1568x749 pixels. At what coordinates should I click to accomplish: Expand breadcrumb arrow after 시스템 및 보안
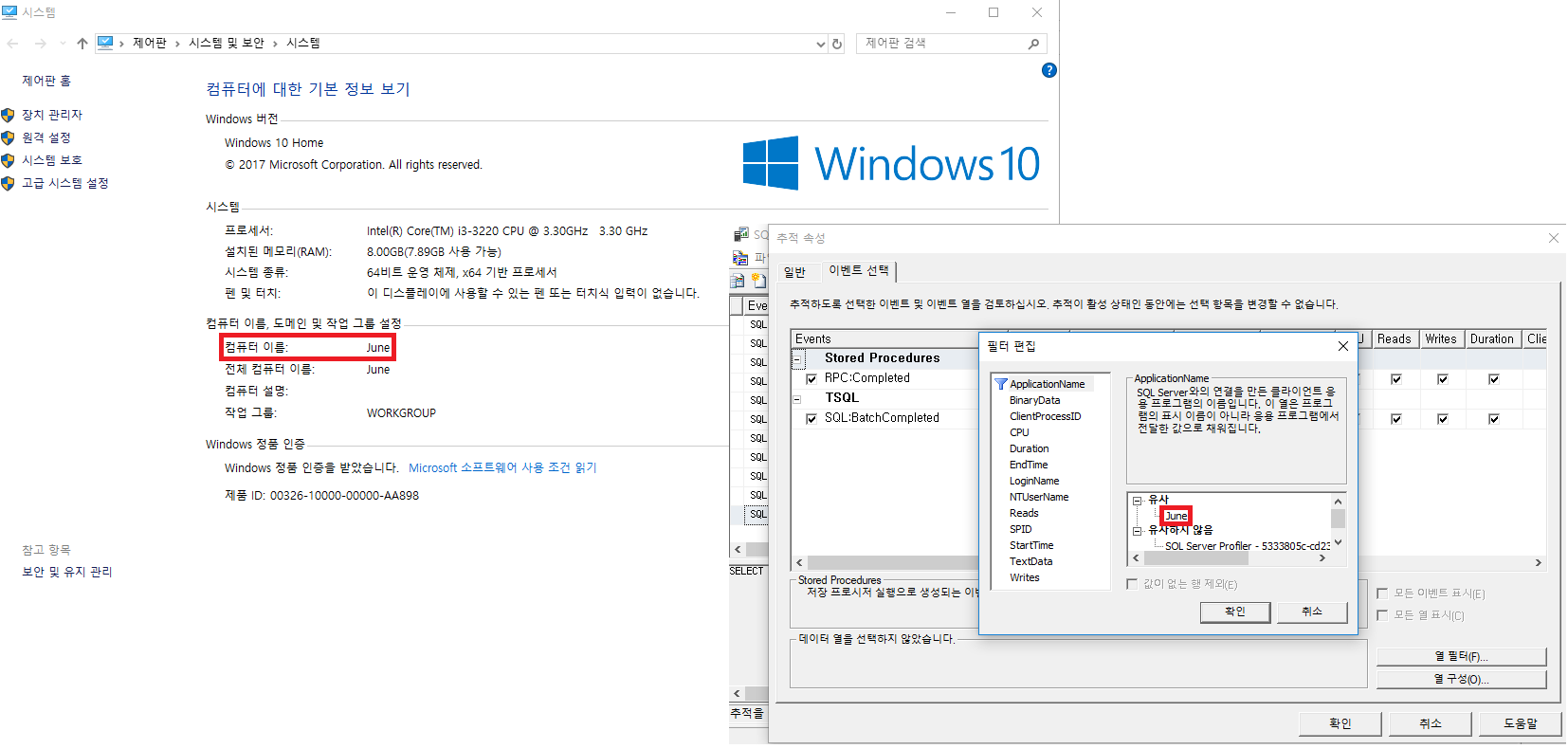tap(275, 44)
